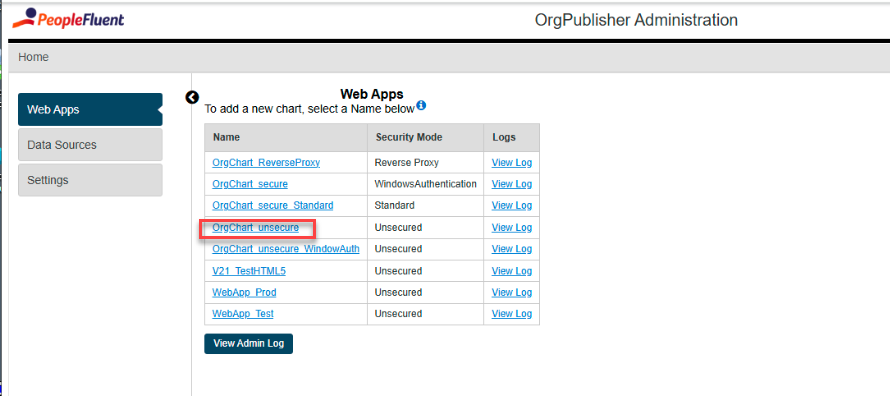Open the WebApp_Prod link
The height and width of the screenshot is (396, 890).
[244, 293]
